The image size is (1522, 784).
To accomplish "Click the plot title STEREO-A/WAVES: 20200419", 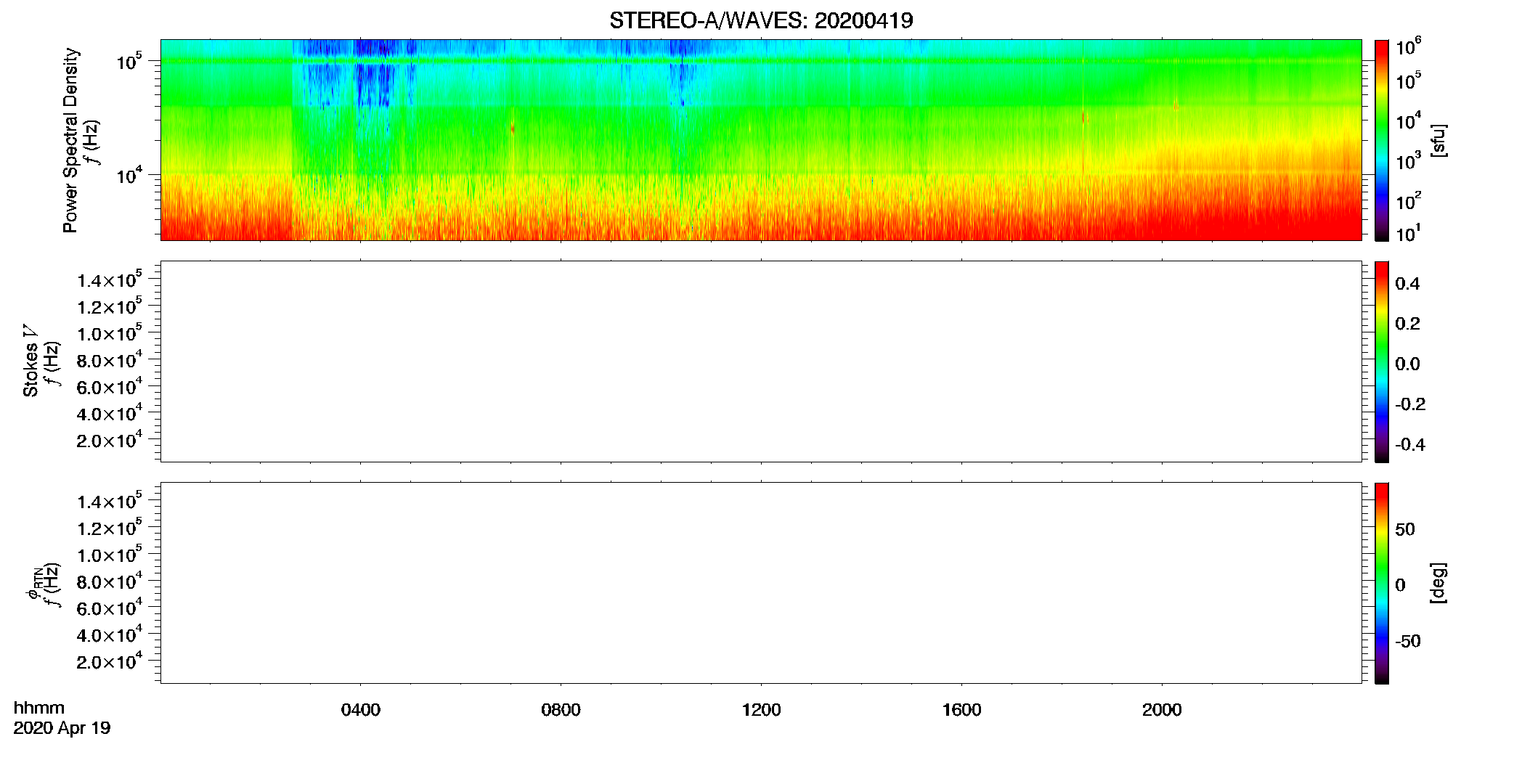I will pos(761,20).
